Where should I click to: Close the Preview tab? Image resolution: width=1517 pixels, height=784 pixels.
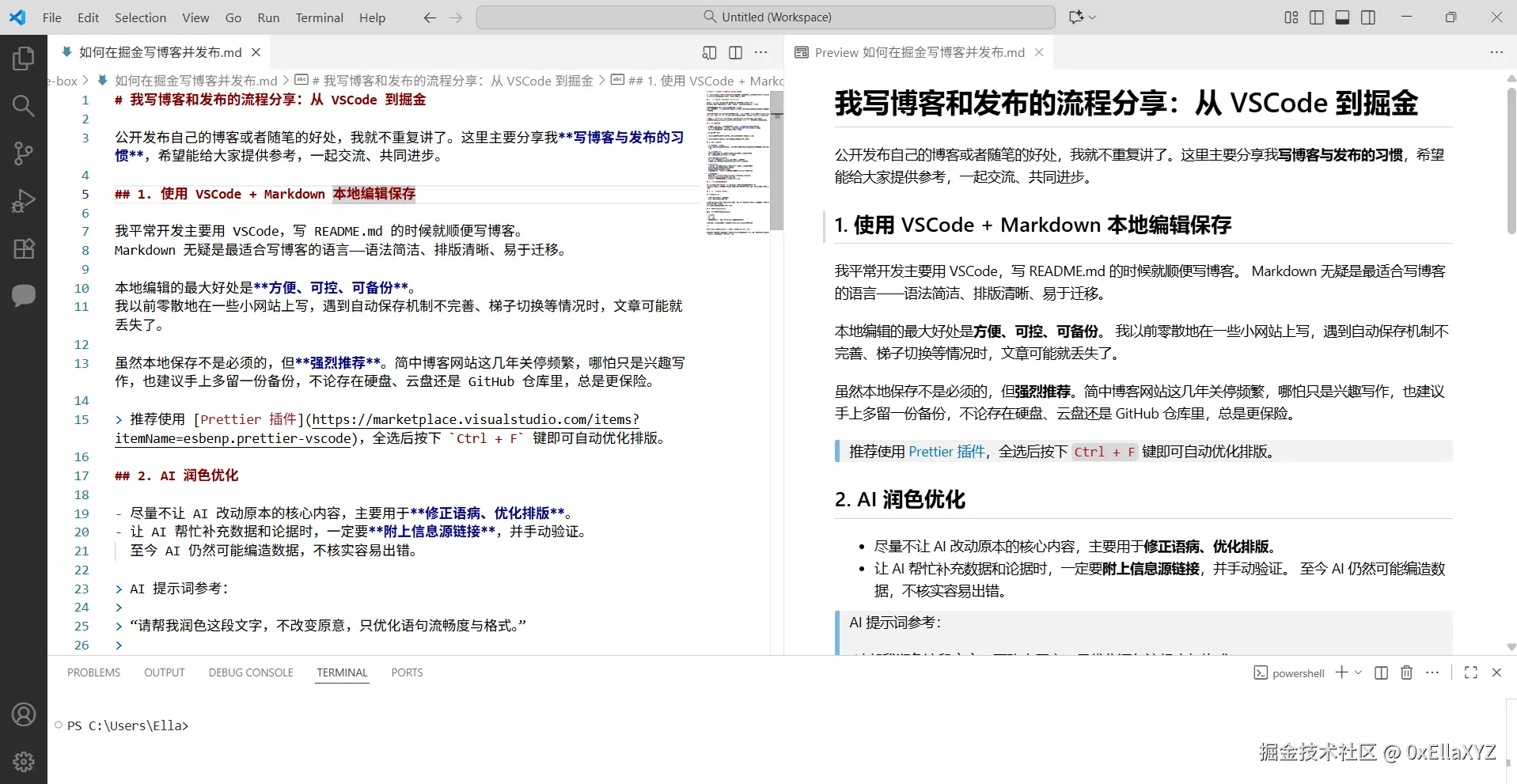point(1039,52)
